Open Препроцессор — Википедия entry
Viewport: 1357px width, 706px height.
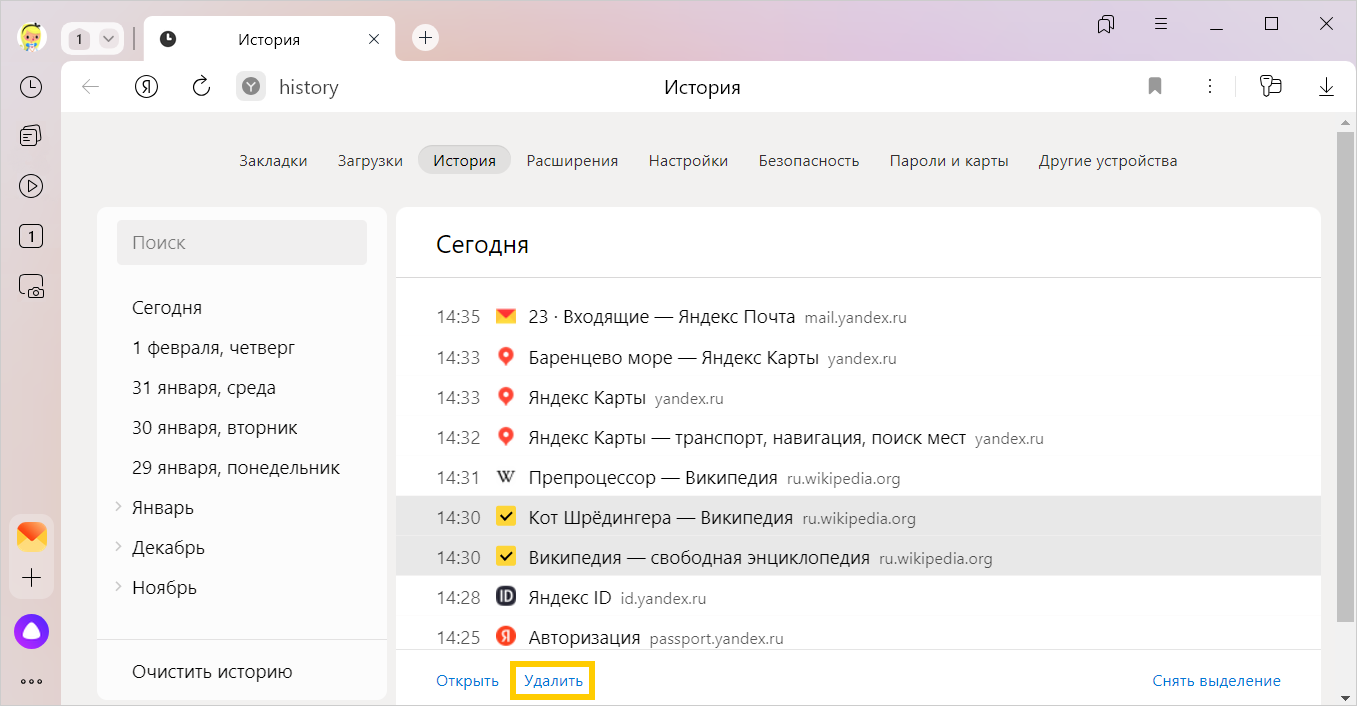click(653, 477)
